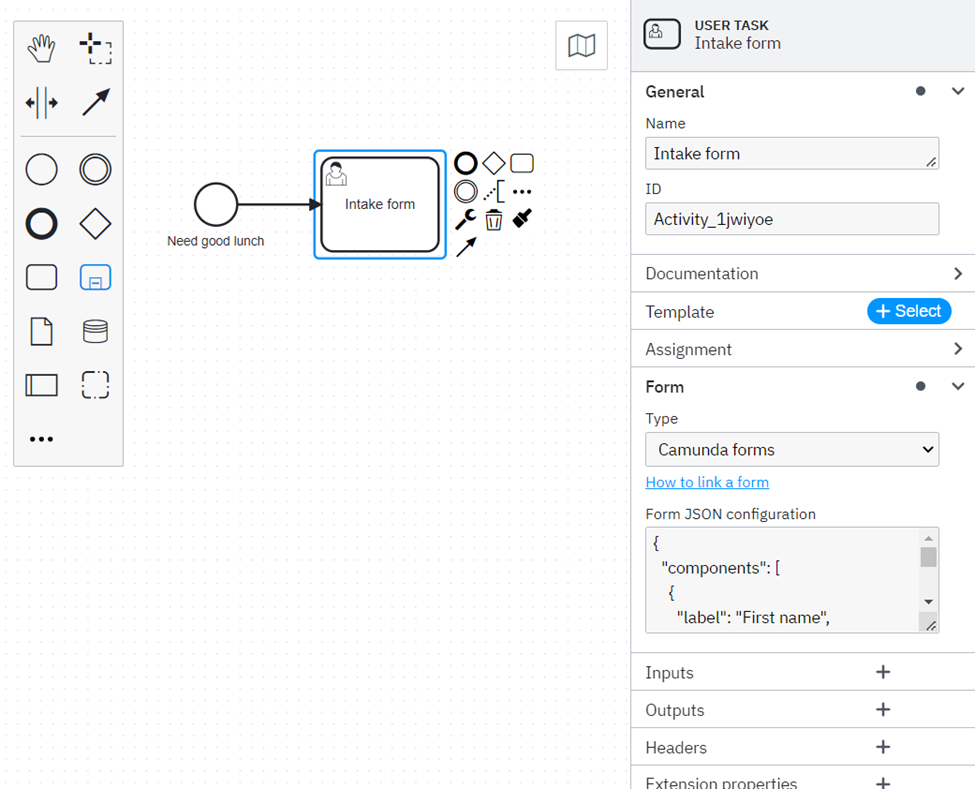Click the Headers section label
975x789 pixels.
[x=676, y=747]
